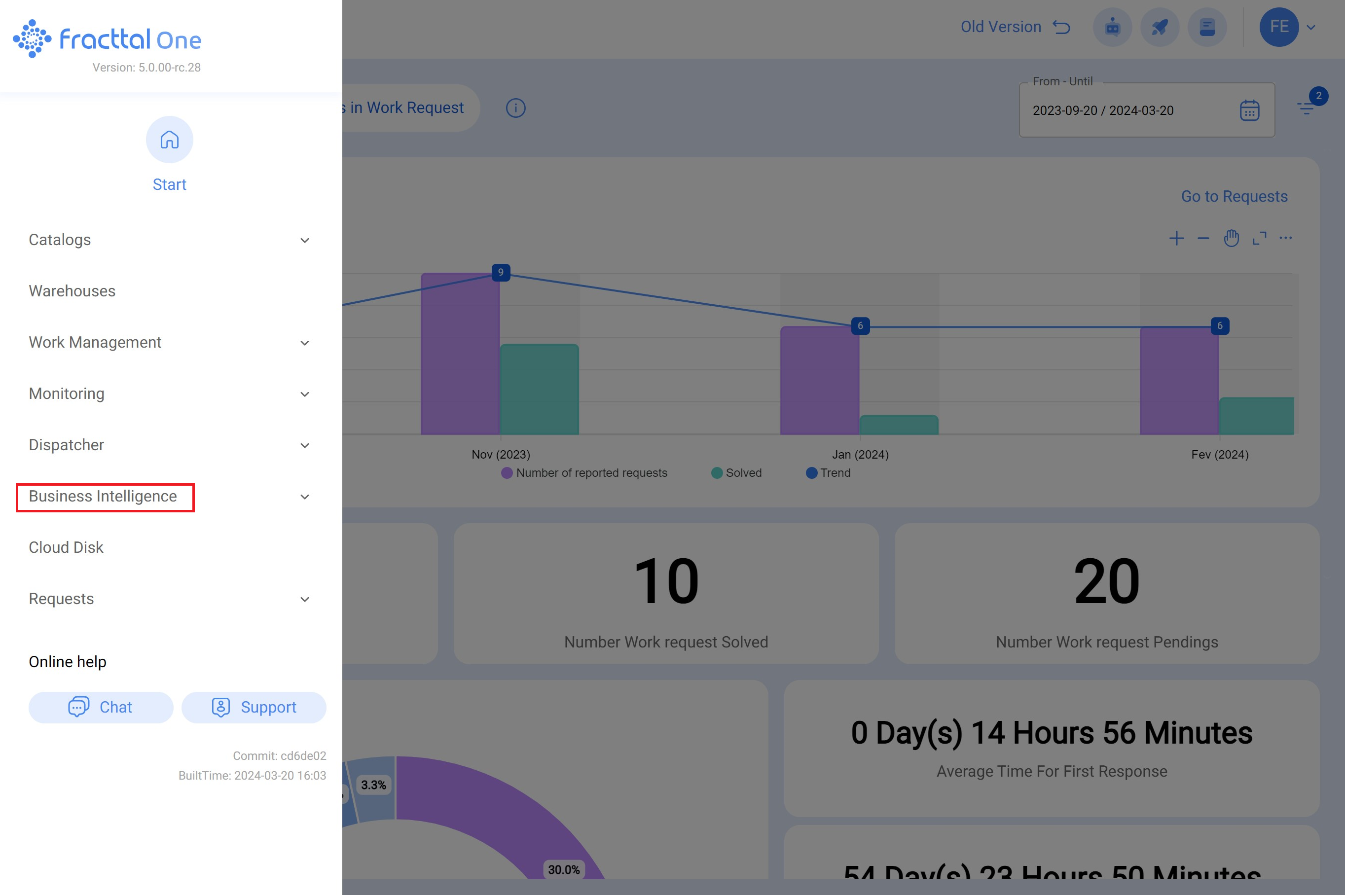Click the Go to Requests link

click(1234, 196)
